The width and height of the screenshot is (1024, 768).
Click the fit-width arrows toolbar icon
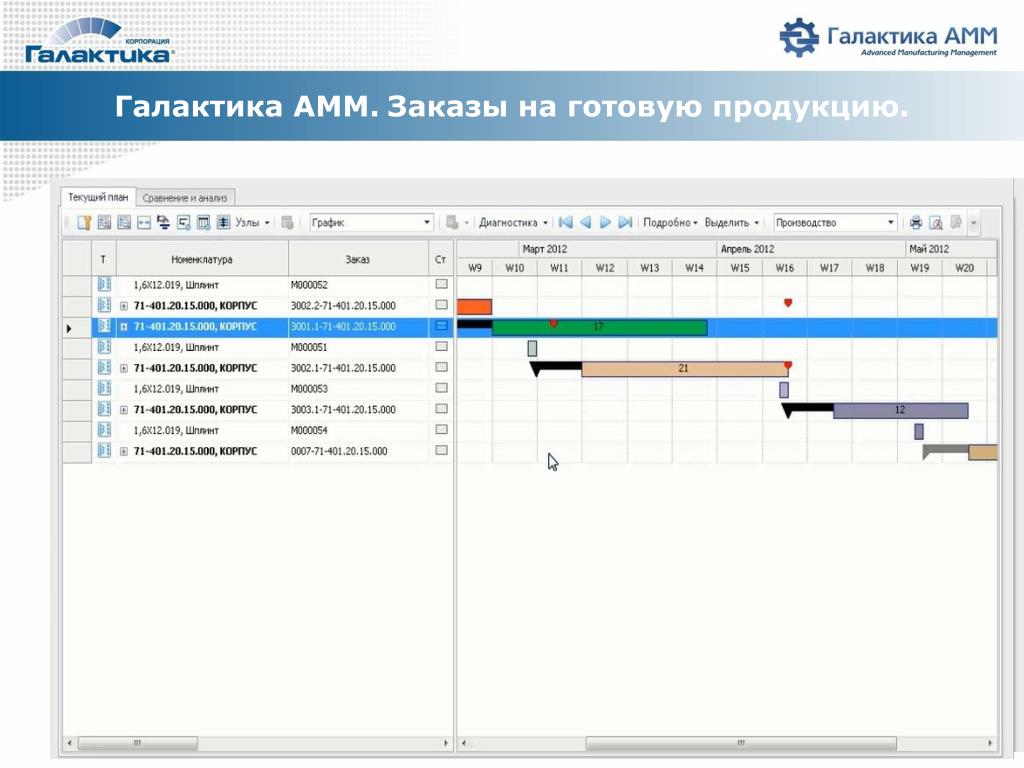[x=144, y=223]
